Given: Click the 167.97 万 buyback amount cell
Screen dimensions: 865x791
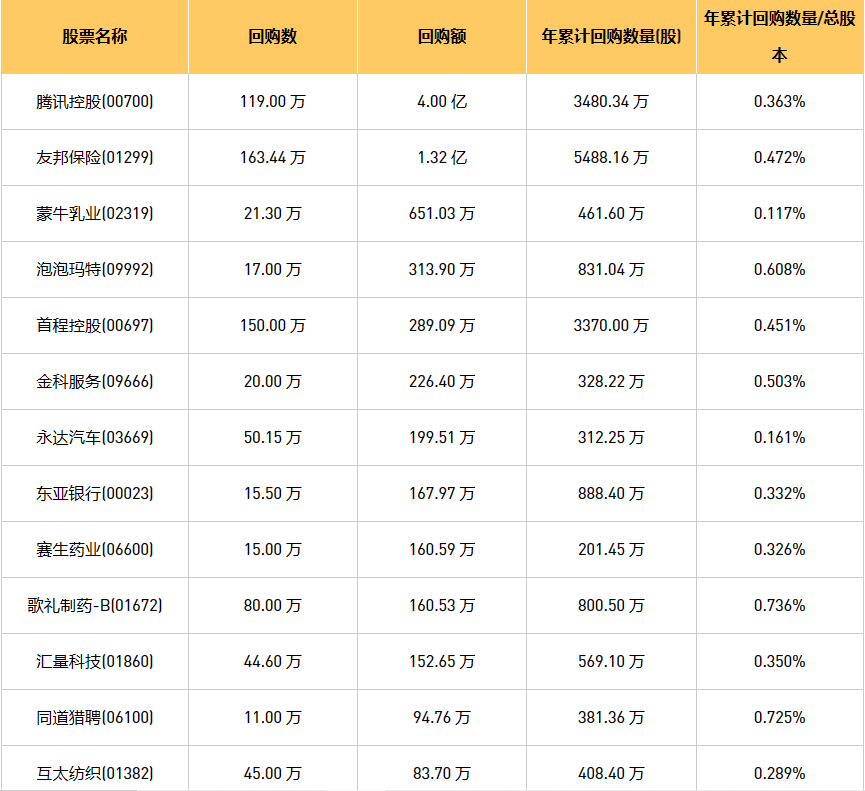Looking at the screenshot, I should (x=442, y=494).
